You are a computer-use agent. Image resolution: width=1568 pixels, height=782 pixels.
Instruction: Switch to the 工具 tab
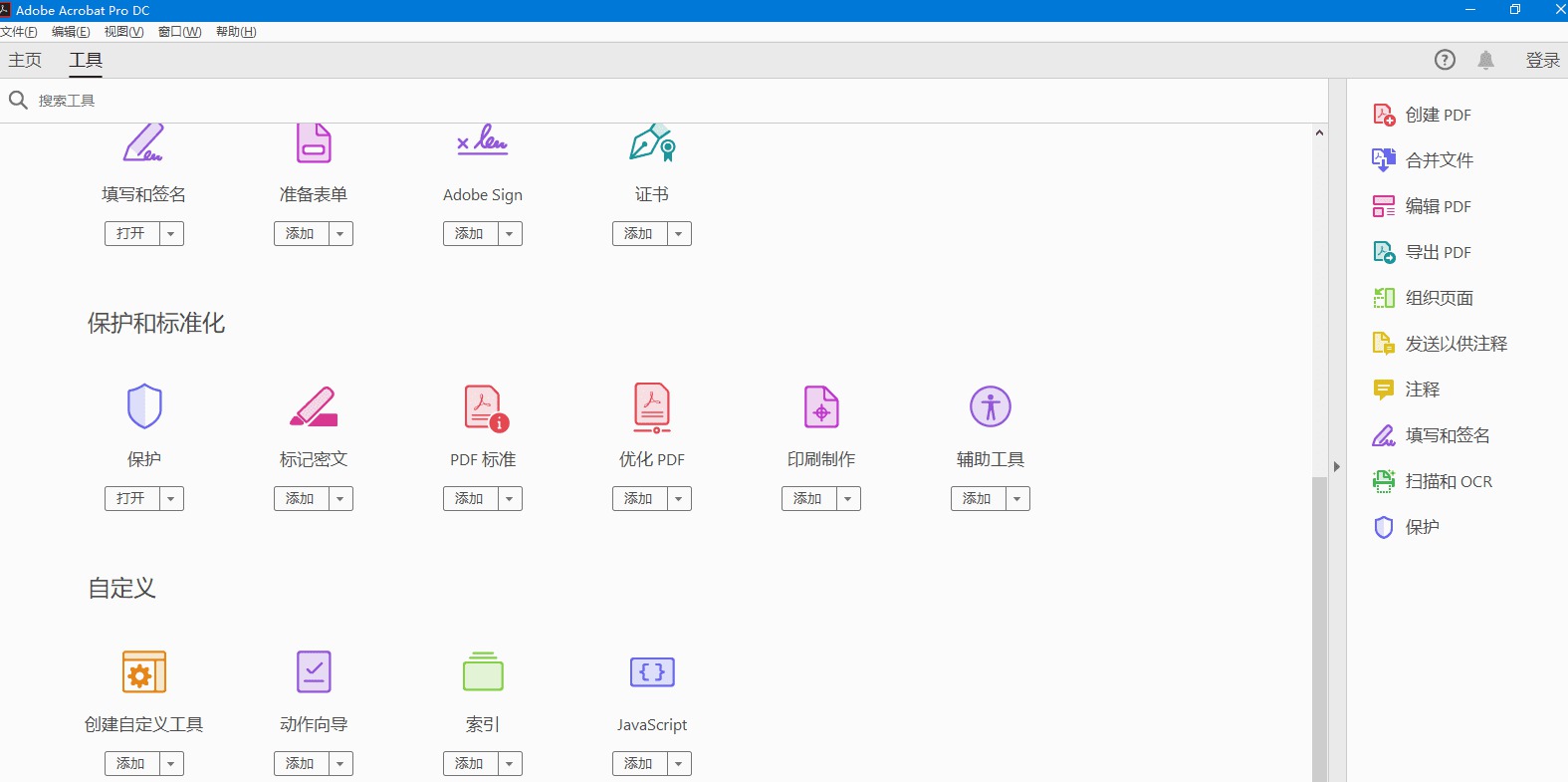86,61
